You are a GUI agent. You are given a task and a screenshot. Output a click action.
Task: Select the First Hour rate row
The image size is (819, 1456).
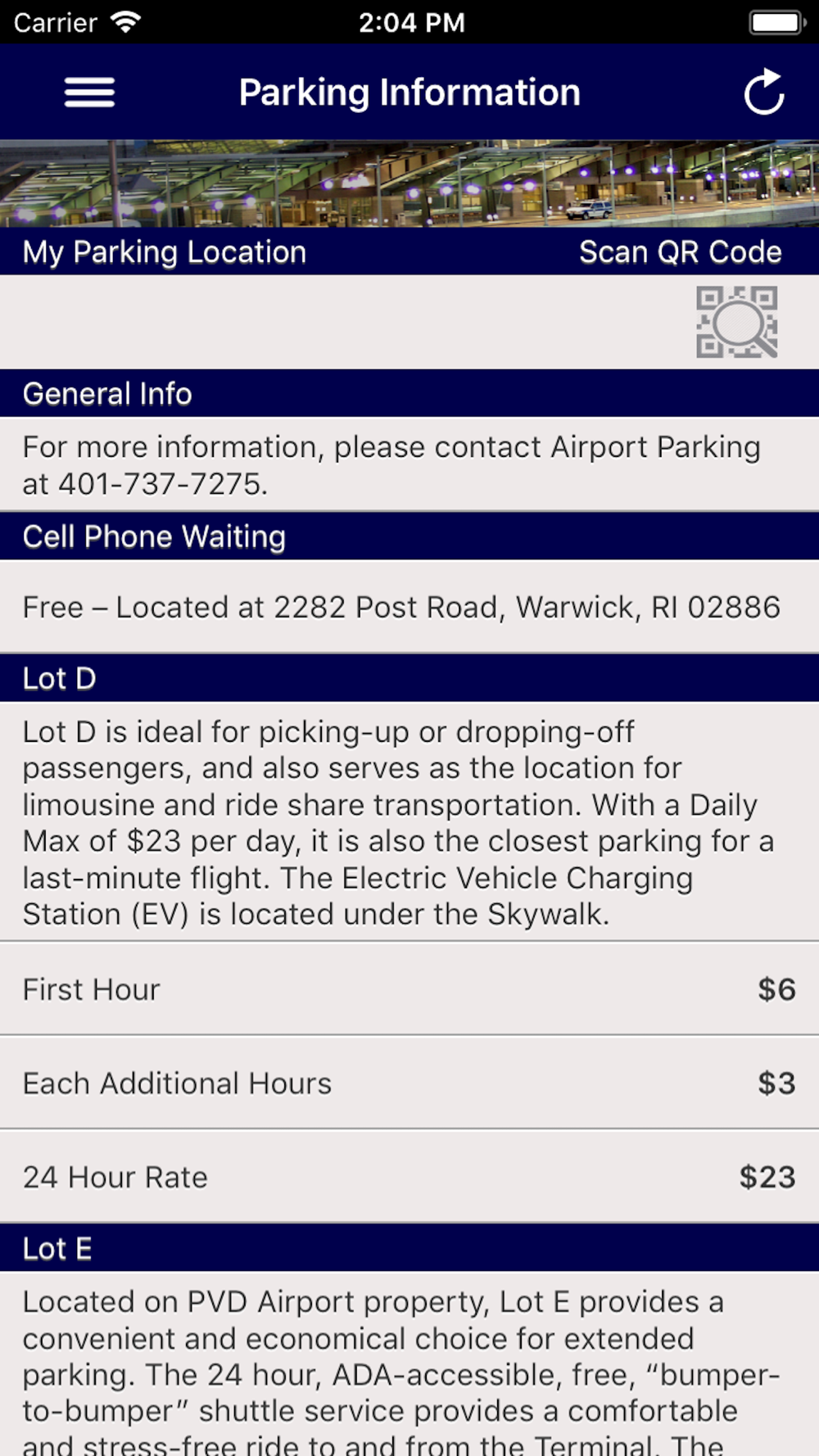pos(409,989)
